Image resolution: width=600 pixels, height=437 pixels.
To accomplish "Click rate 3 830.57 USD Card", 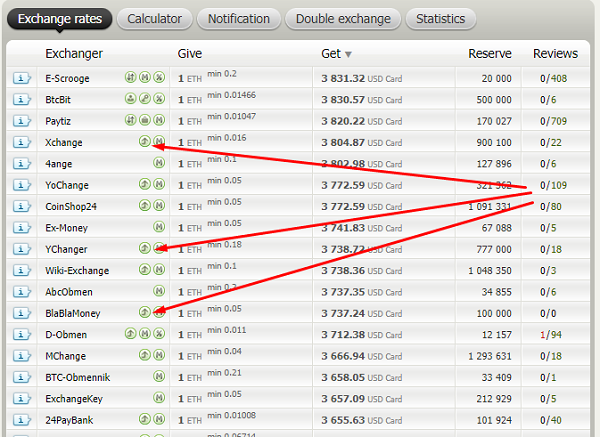I will pos(362,100).
